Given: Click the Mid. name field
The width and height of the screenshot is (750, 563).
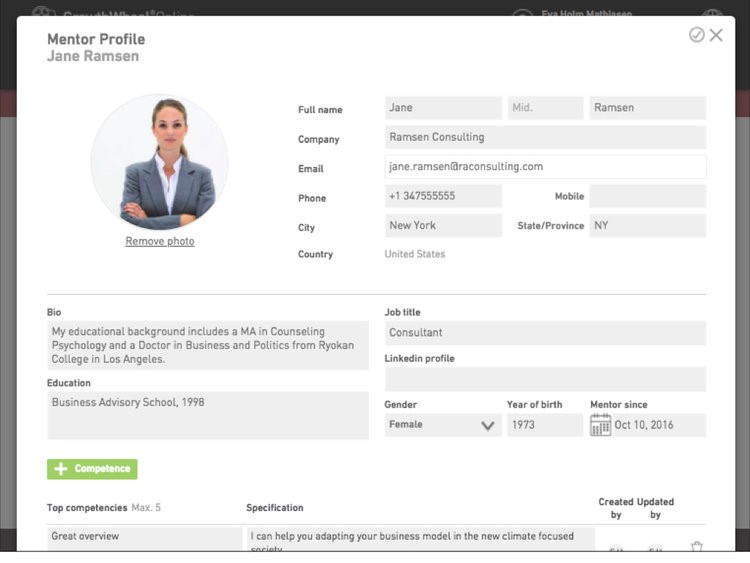Looking at the screenshot, I should pyautogui.click(x=545, y=108).
